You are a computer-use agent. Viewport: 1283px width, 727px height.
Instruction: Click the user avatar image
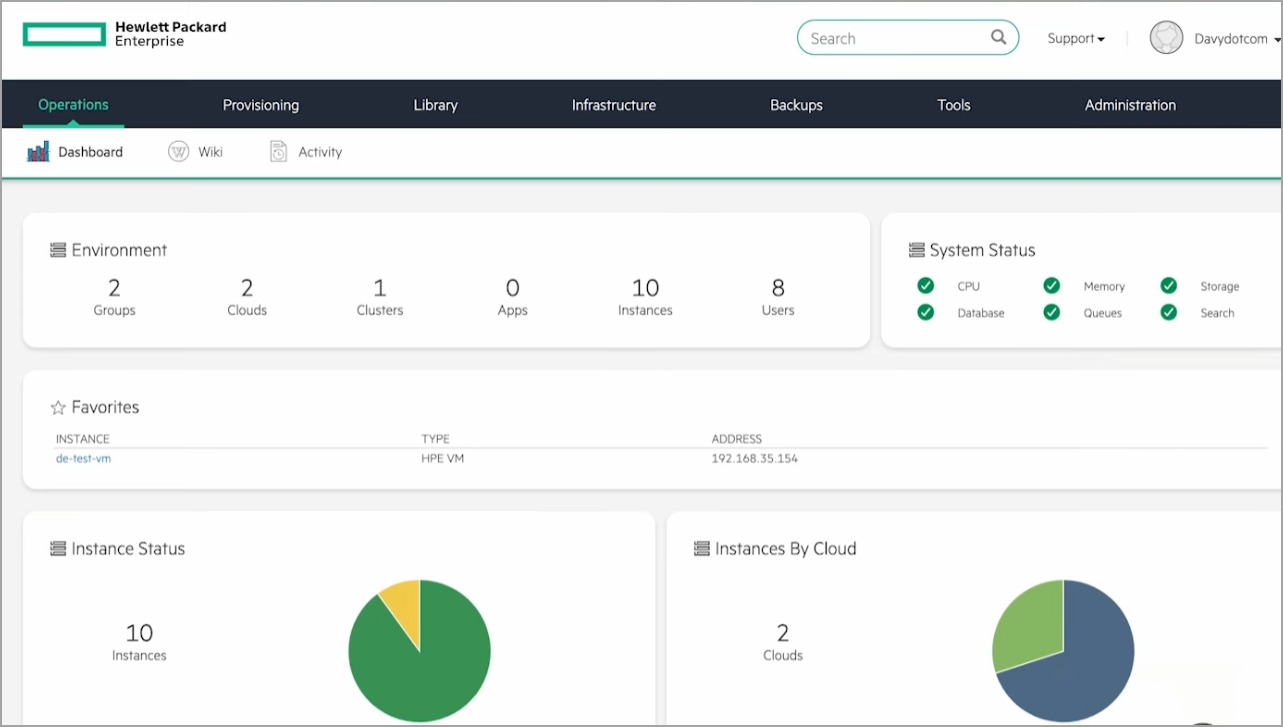[x=1166, y=39]
